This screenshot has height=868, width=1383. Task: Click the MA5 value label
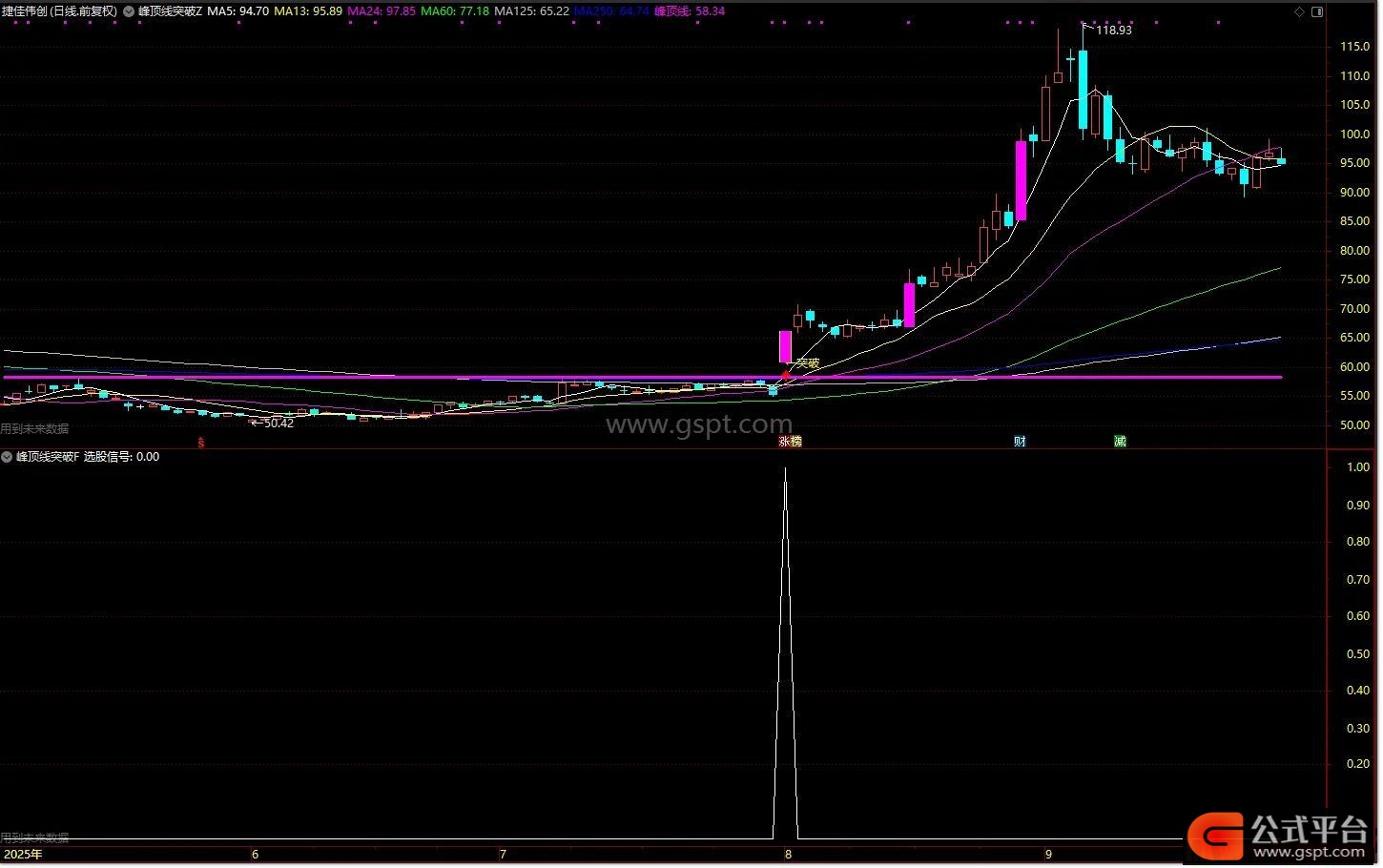coord(237,11)
